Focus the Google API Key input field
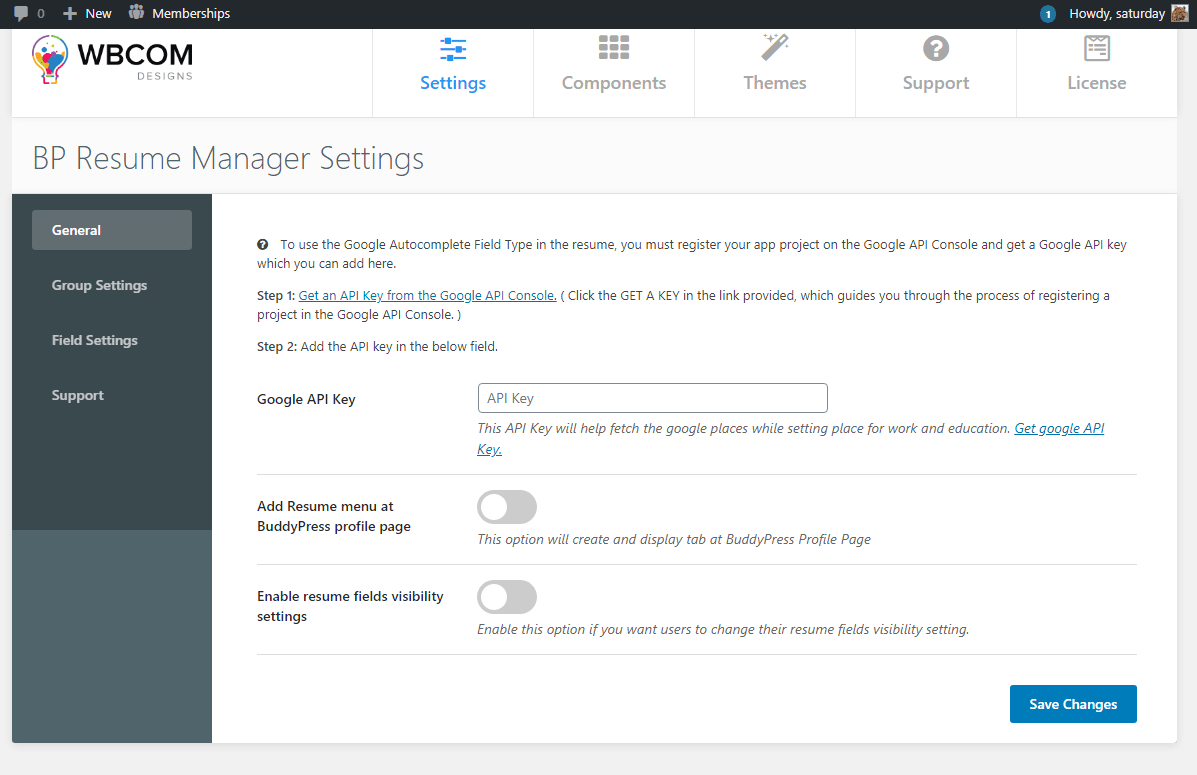Screen dimensions: 1197x775 click(x=653, y=398)
